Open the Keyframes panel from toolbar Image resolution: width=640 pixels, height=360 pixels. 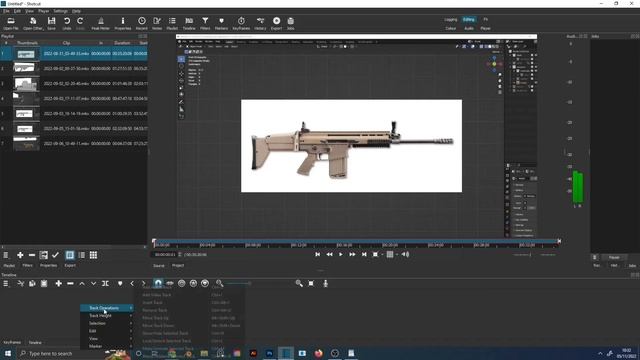tap(241, 23)
